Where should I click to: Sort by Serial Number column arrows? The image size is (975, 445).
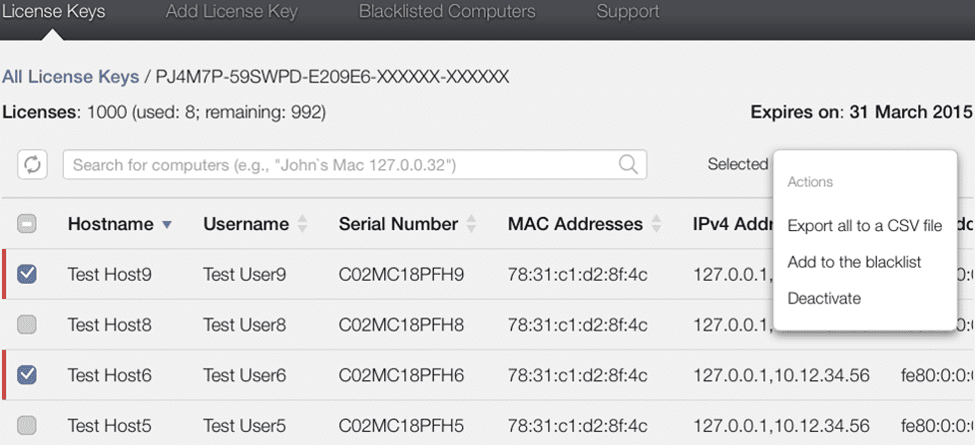pos(471,224)
